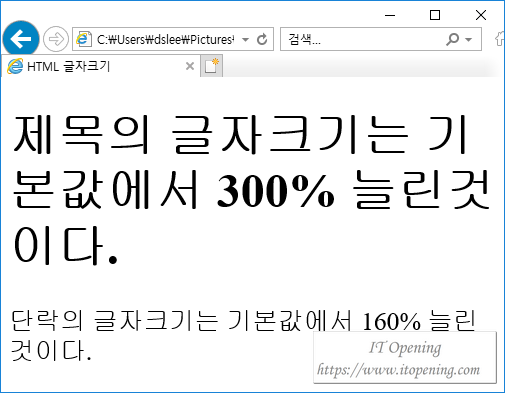Open the Home icon at the far right
The width and height of the screenshot is (505, 393).
point(500,39)
